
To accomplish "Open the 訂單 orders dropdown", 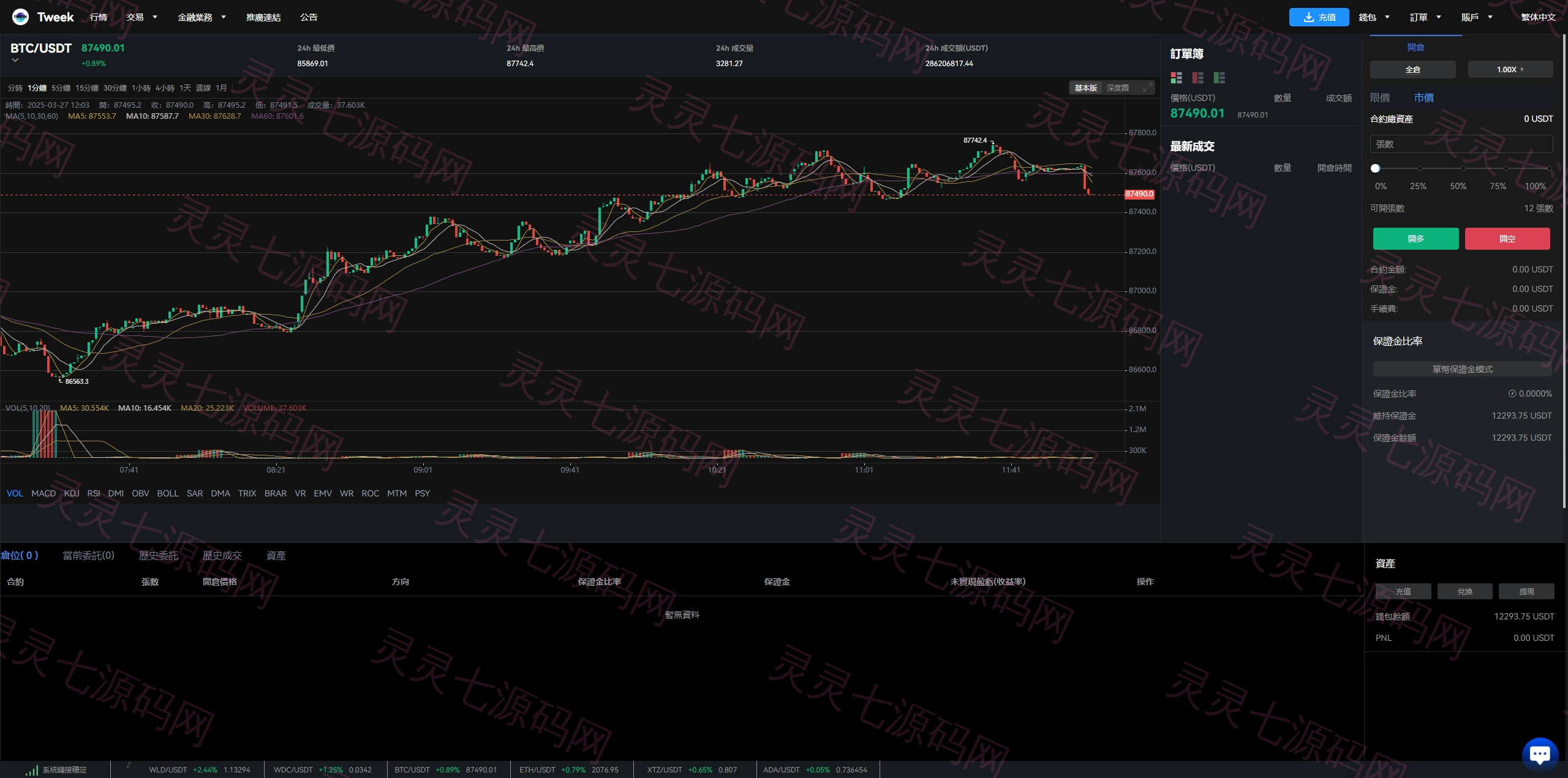I will 1425,17.
